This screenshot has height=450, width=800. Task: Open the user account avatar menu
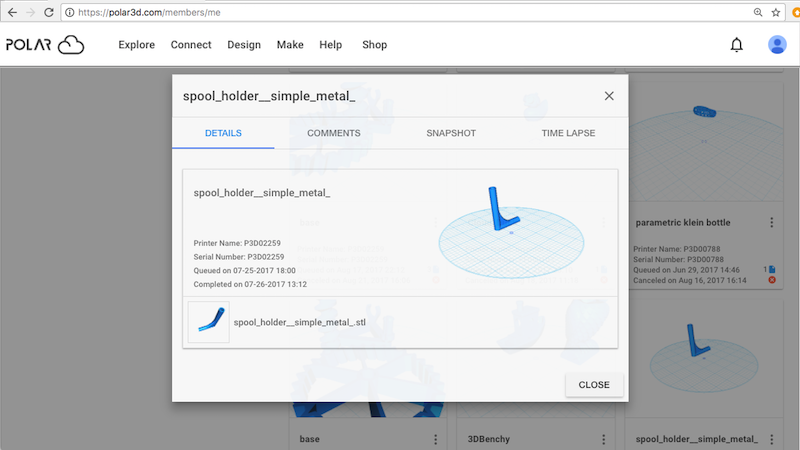pyautogui.click(x=777, y=45)
